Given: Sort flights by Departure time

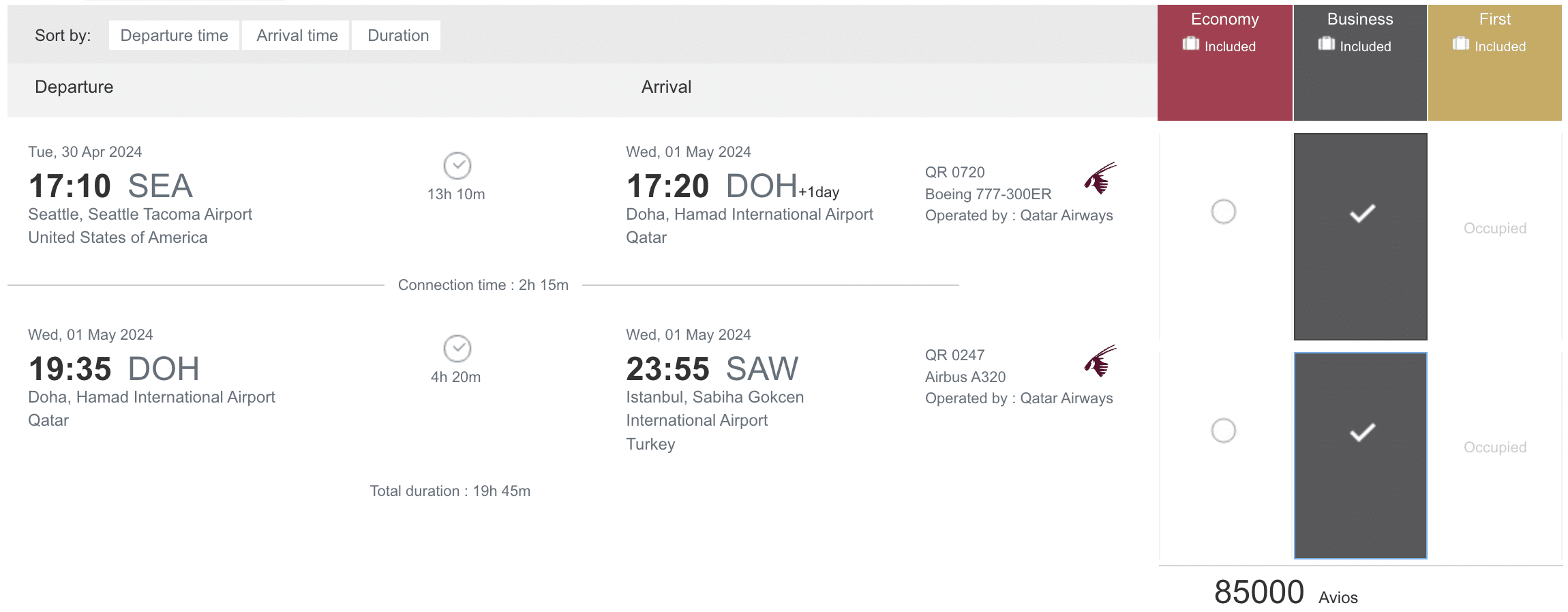Looking at the screenshot, I should pos(174,35).
